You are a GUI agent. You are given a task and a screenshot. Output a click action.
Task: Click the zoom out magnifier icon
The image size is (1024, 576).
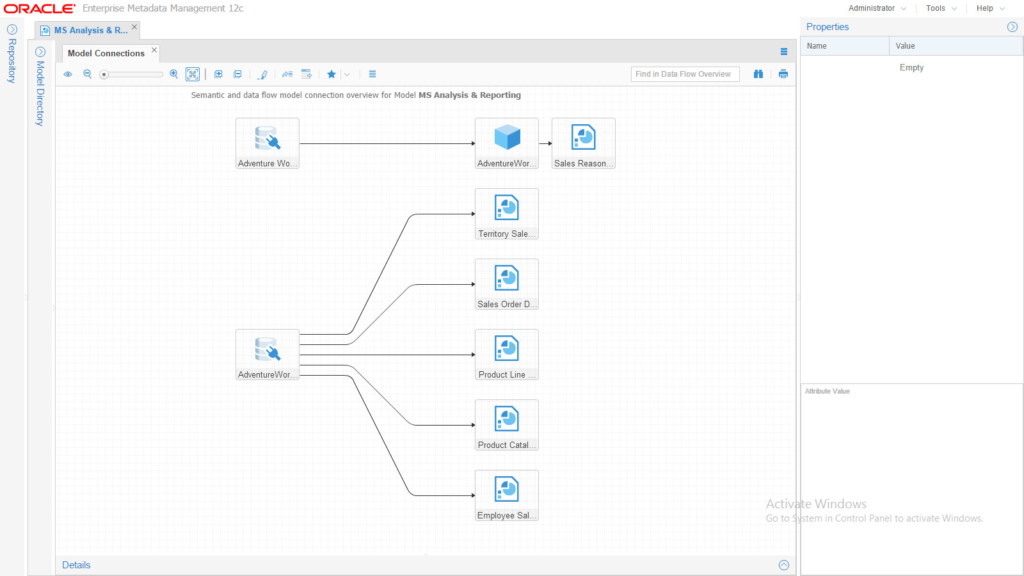click(x=87, y=74)
